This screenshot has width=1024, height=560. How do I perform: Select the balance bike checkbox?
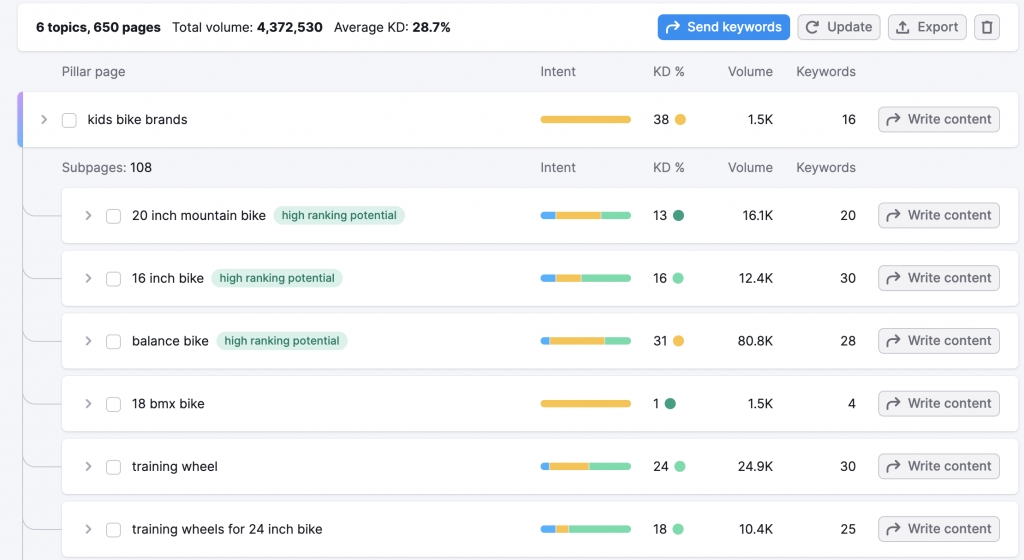[x=114, y=341]
